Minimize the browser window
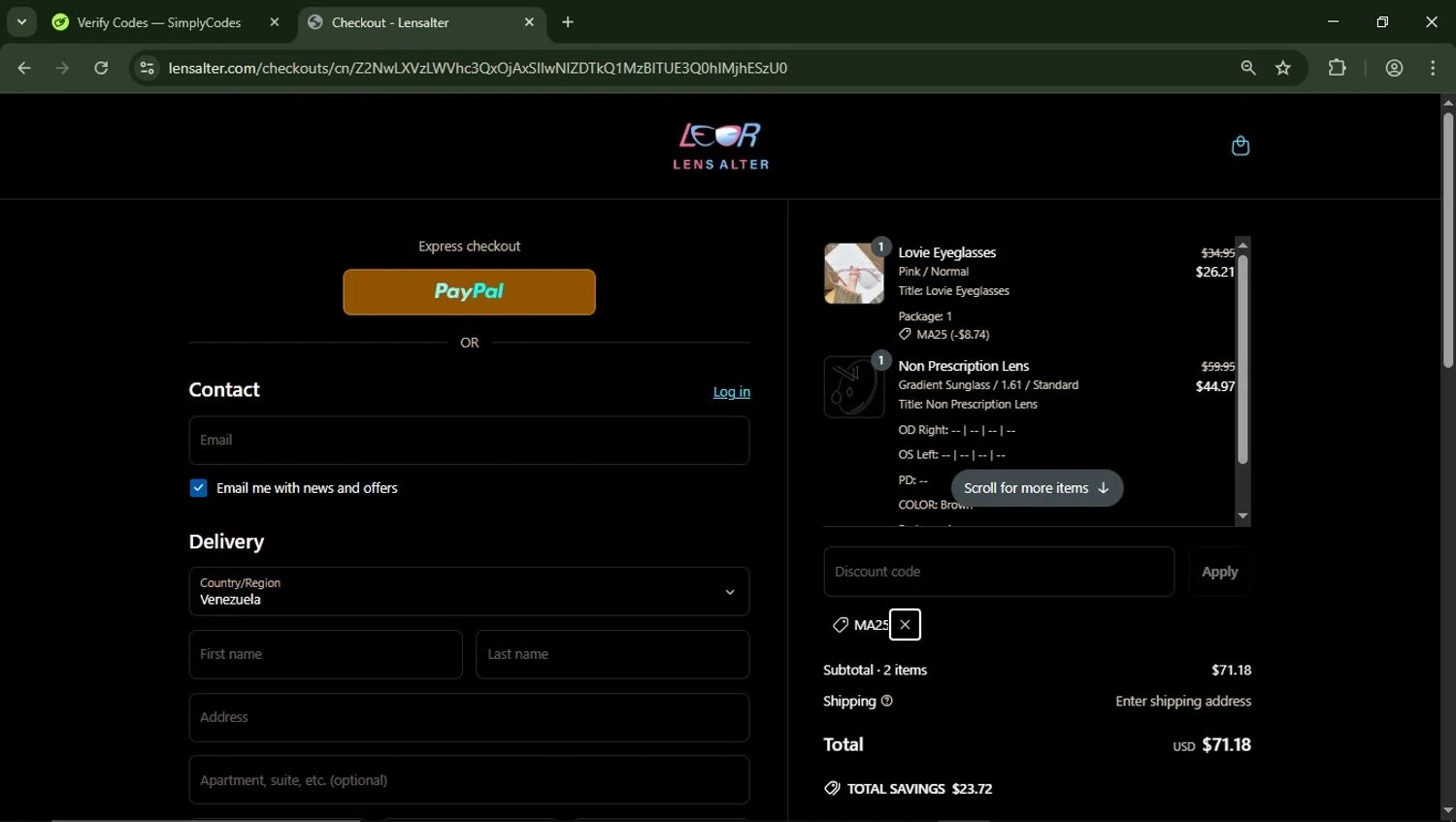Image resolution: width=1456 pixels, height=822 pixels. pos(1333,21)
